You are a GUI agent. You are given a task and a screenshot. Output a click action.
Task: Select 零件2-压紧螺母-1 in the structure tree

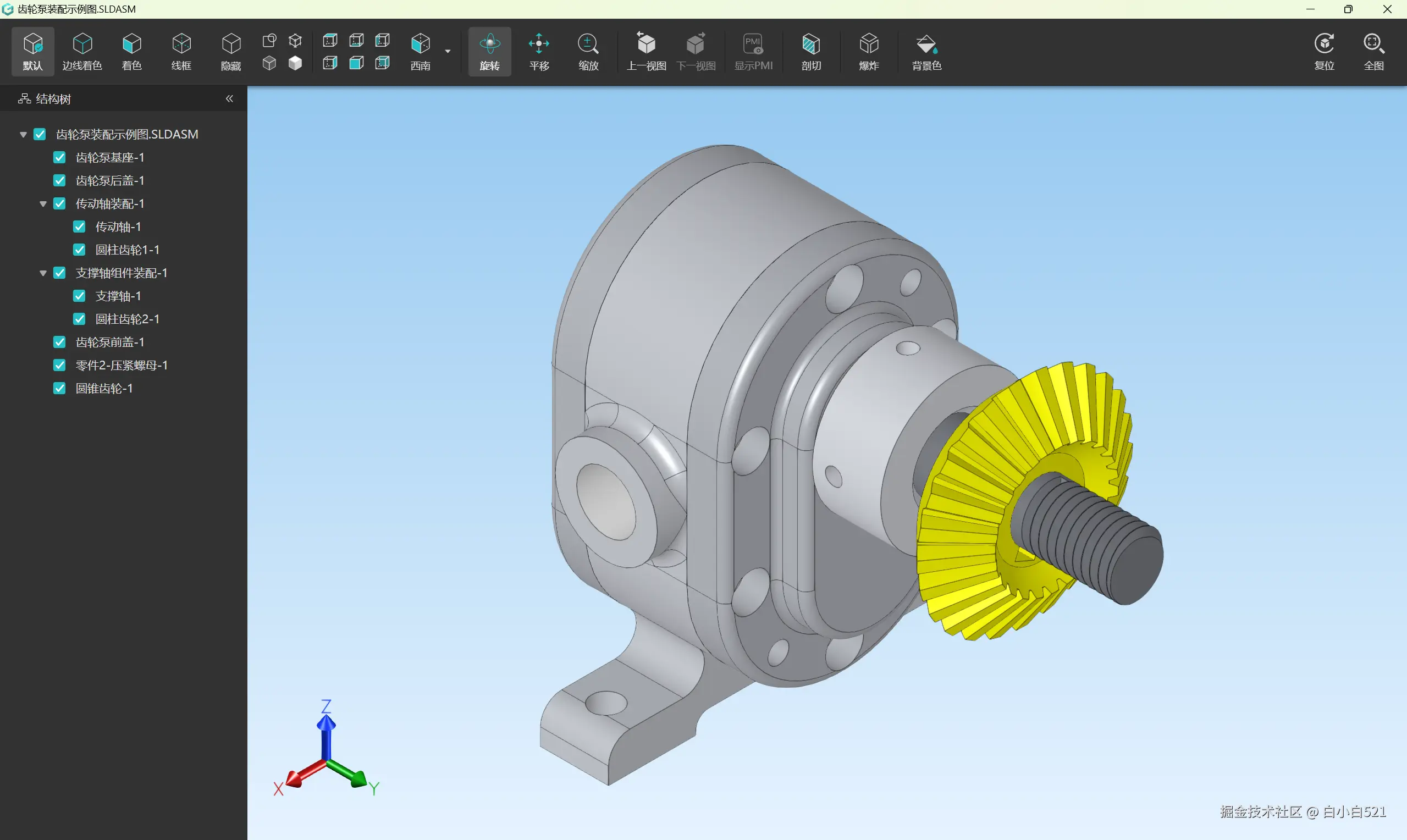click(x=121, y=365)
